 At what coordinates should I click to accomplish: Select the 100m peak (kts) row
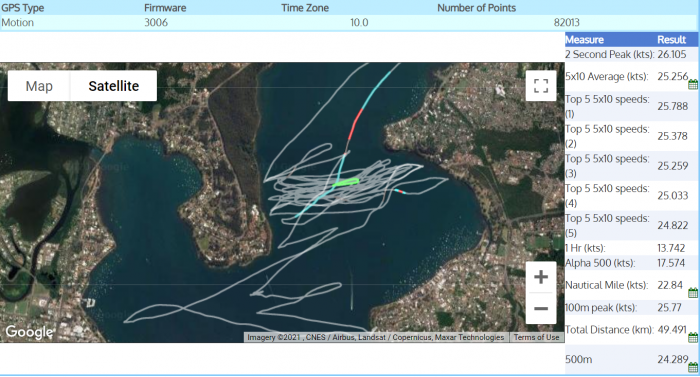tap(631, 308)
